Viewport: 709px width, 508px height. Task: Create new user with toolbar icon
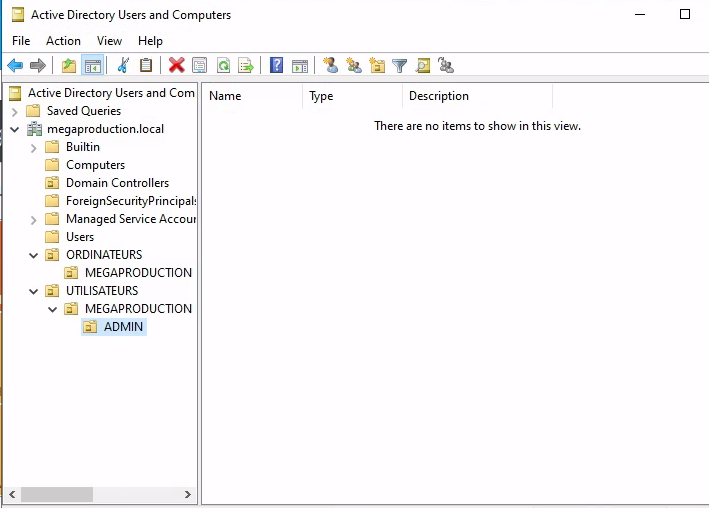[331, 66]
